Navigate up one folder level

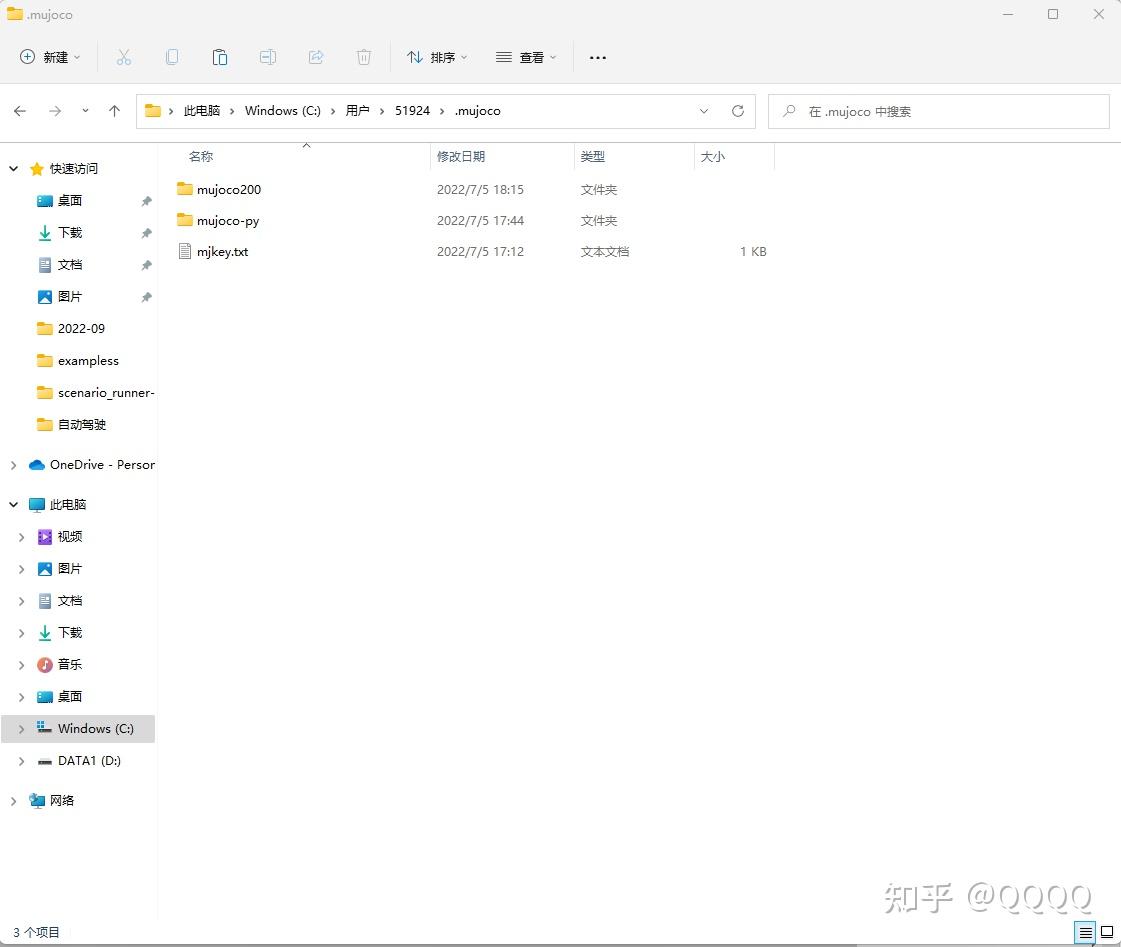pyautogui.click(x=114, y=111)
